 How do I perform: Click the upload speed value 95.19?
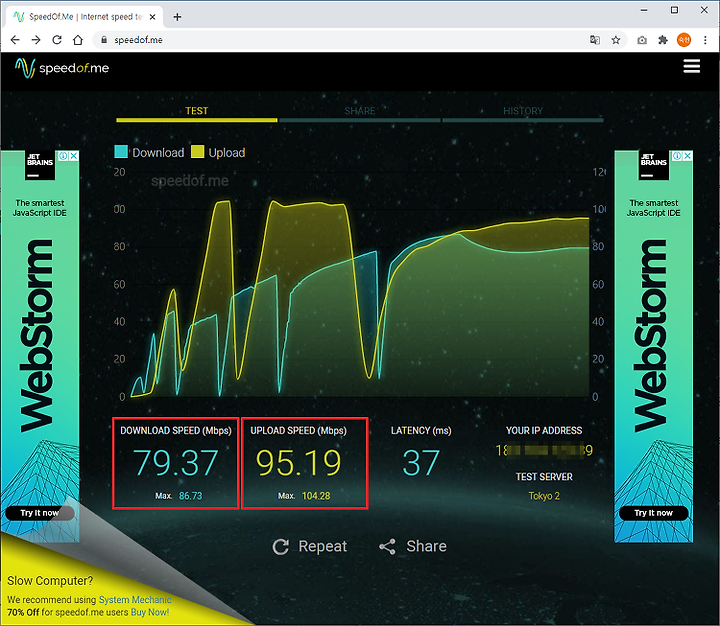pyautogui.click(x=298, y=462)
